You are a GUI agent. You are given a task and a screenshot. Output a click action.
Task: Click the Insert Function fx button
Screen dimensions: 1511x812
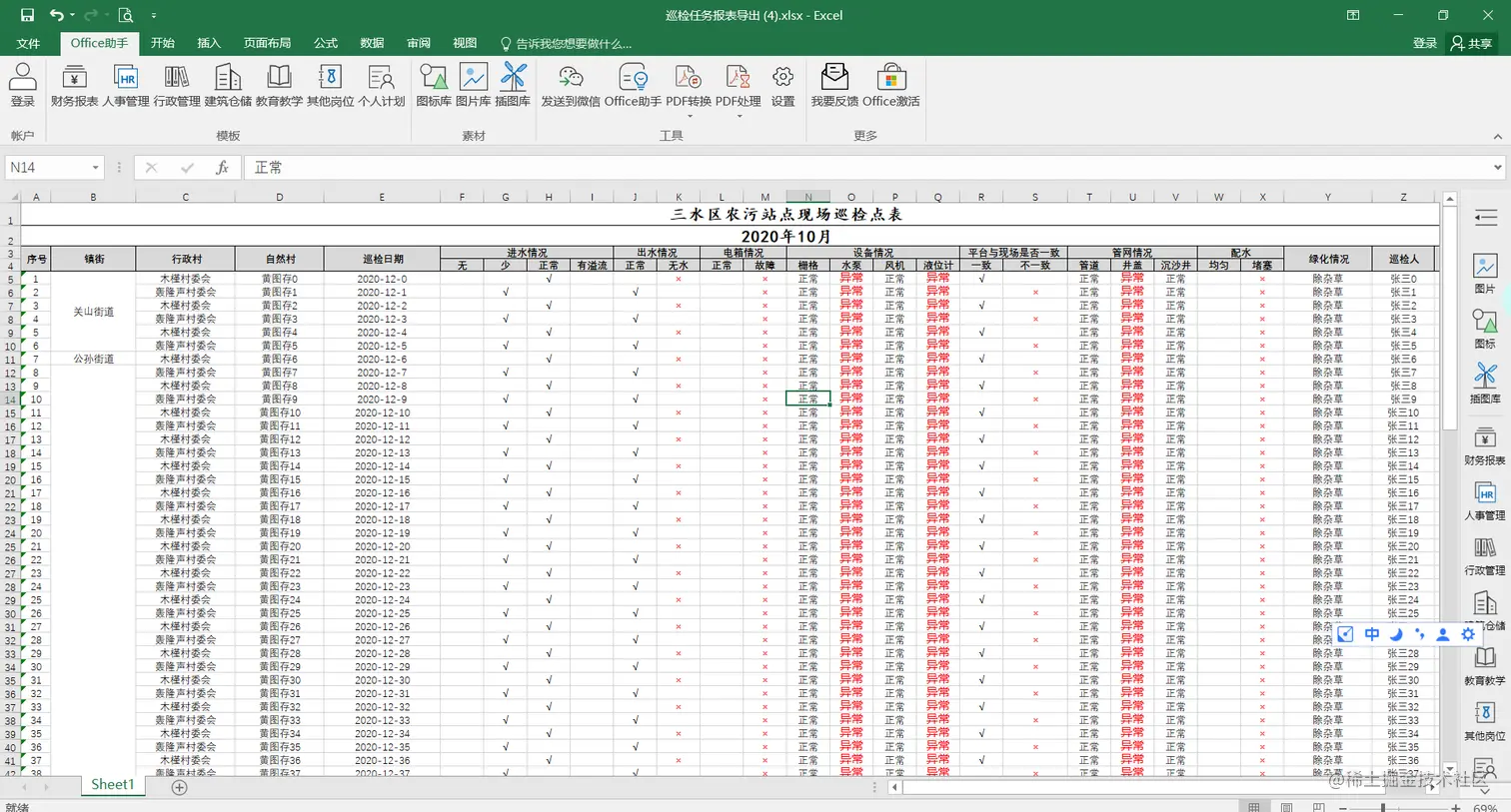pos(222,168)
